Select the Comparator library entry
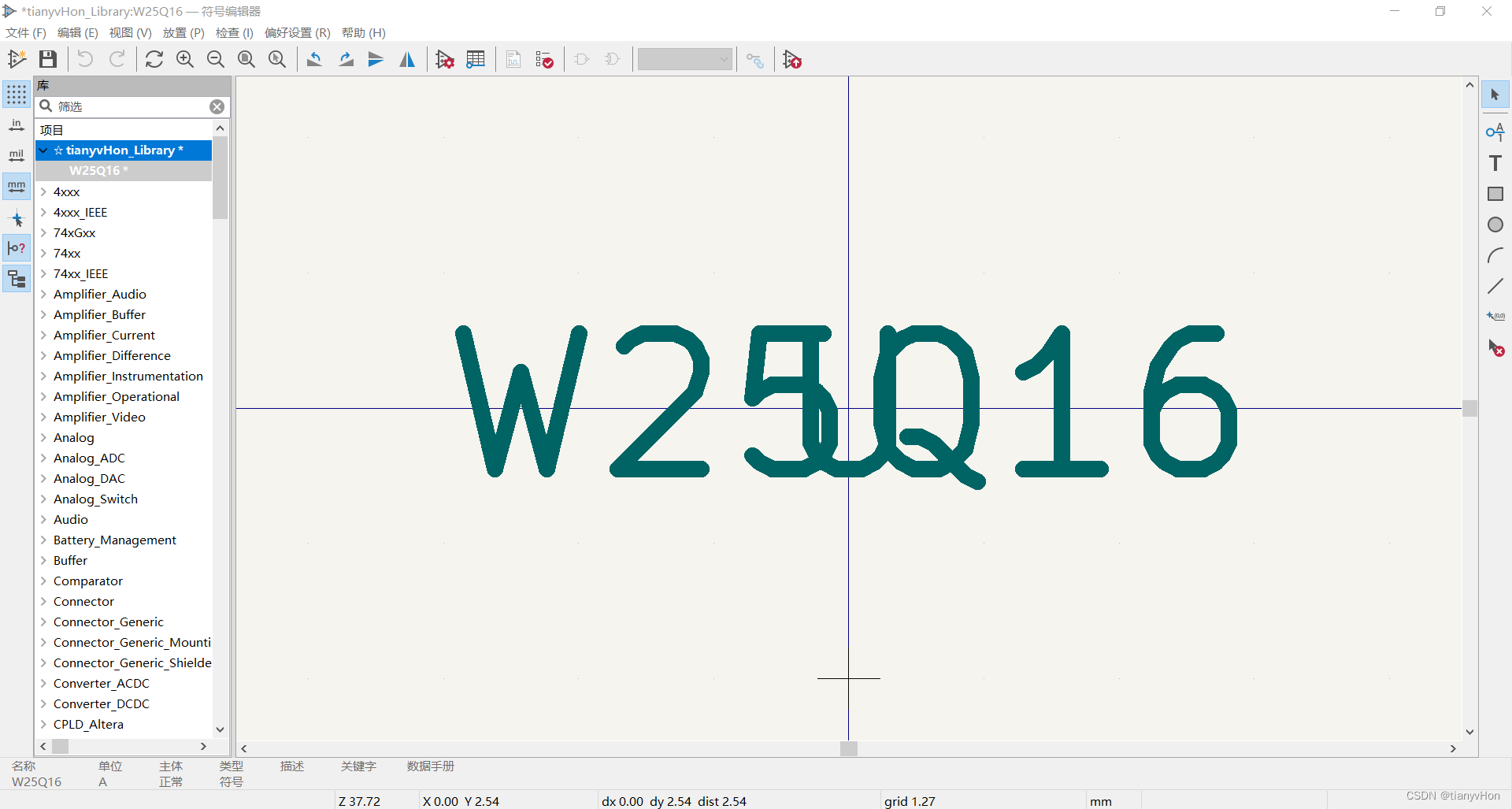Image resolution: width=1512 pixels, height=809 pixels. coord(87,581)
